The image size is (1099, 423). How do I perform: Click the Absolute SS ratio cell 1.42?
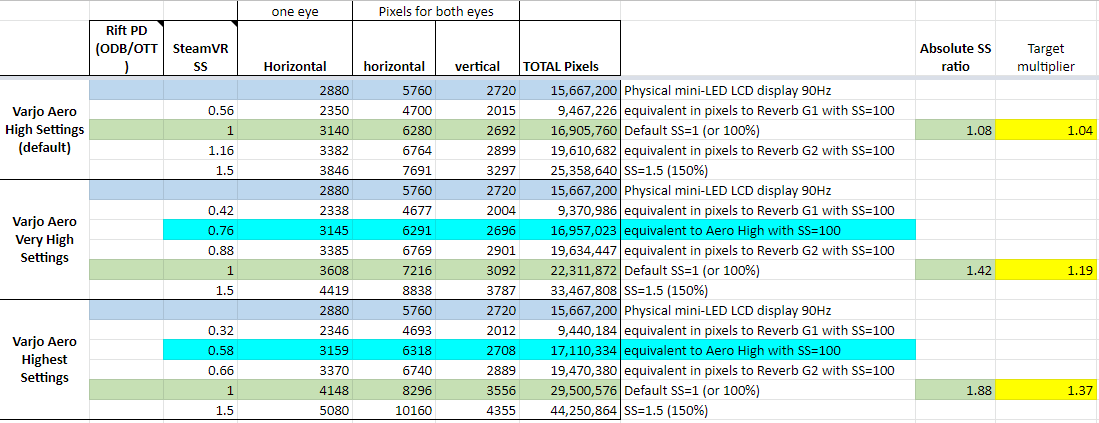[955, 270]
